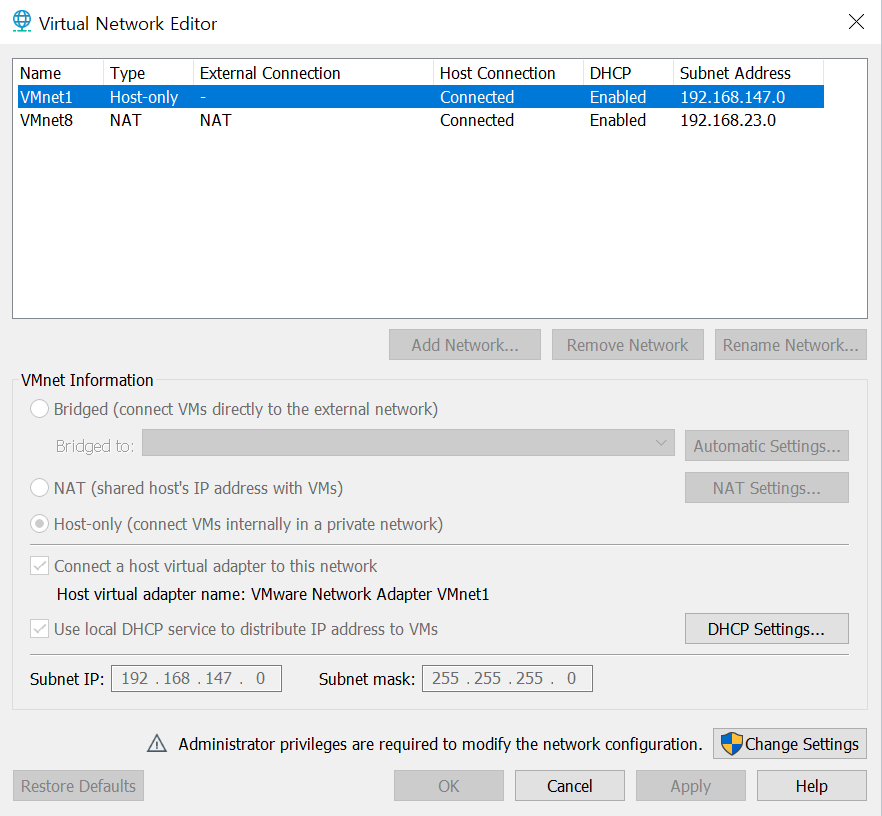Click the Host-only type cell

(144, 97)
